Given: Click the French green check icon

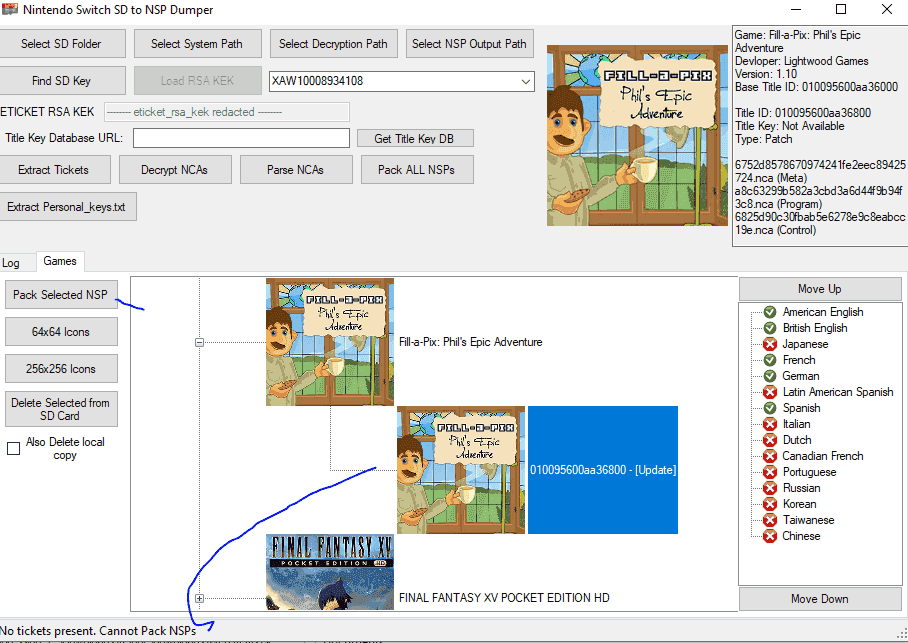Looking at the screenshot, I should (x=770, y=360).
